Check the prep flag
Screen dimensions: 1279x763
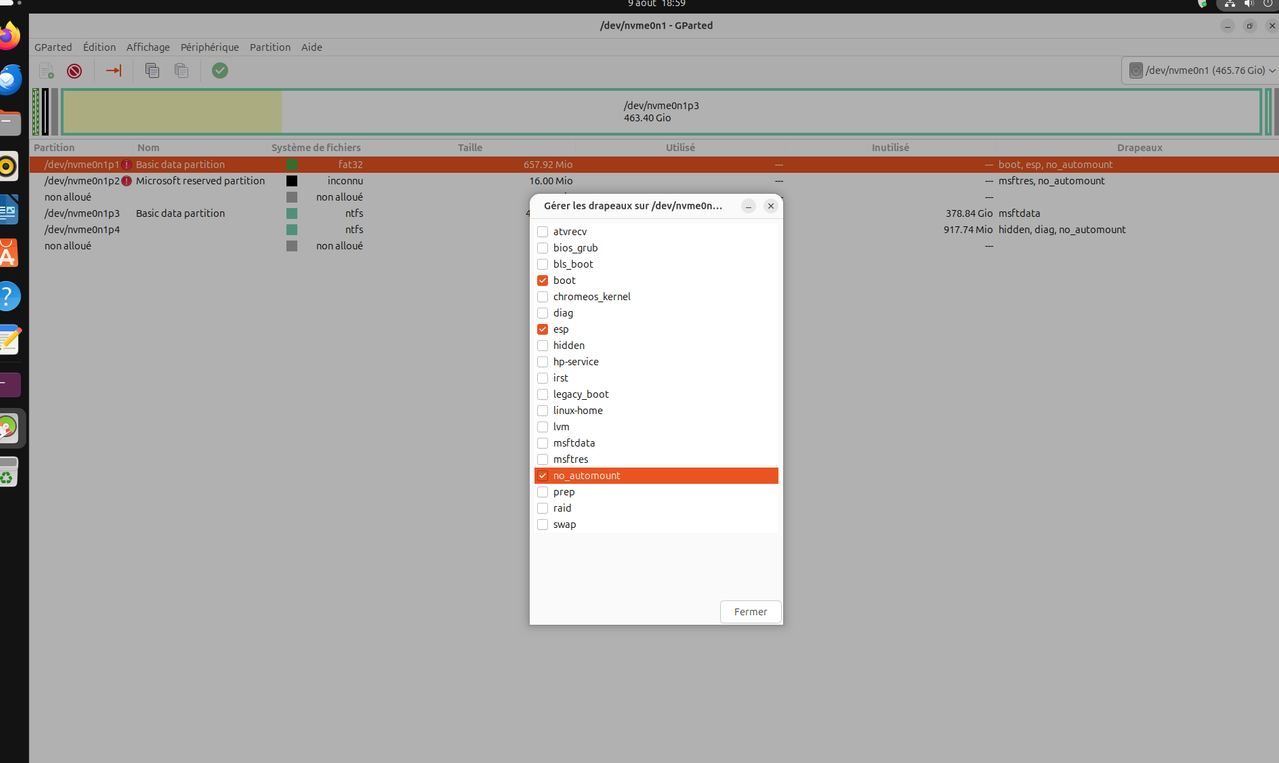point(543,492)
